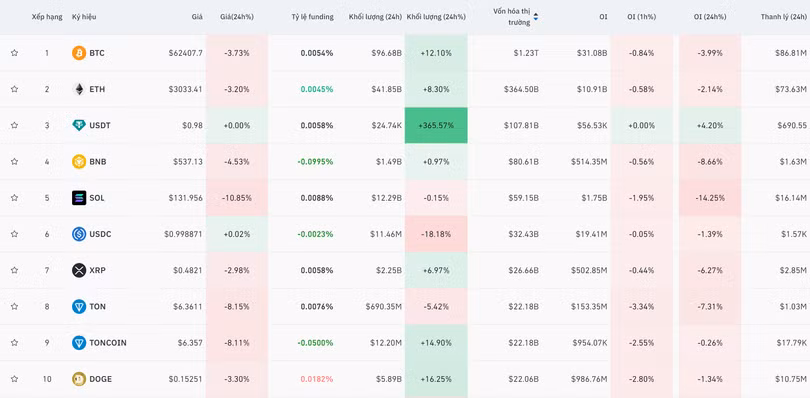This screenshot has height=398, width=810.
Task: Select the TON OI (1h%) -3.34%
Action: coord(642,306)
